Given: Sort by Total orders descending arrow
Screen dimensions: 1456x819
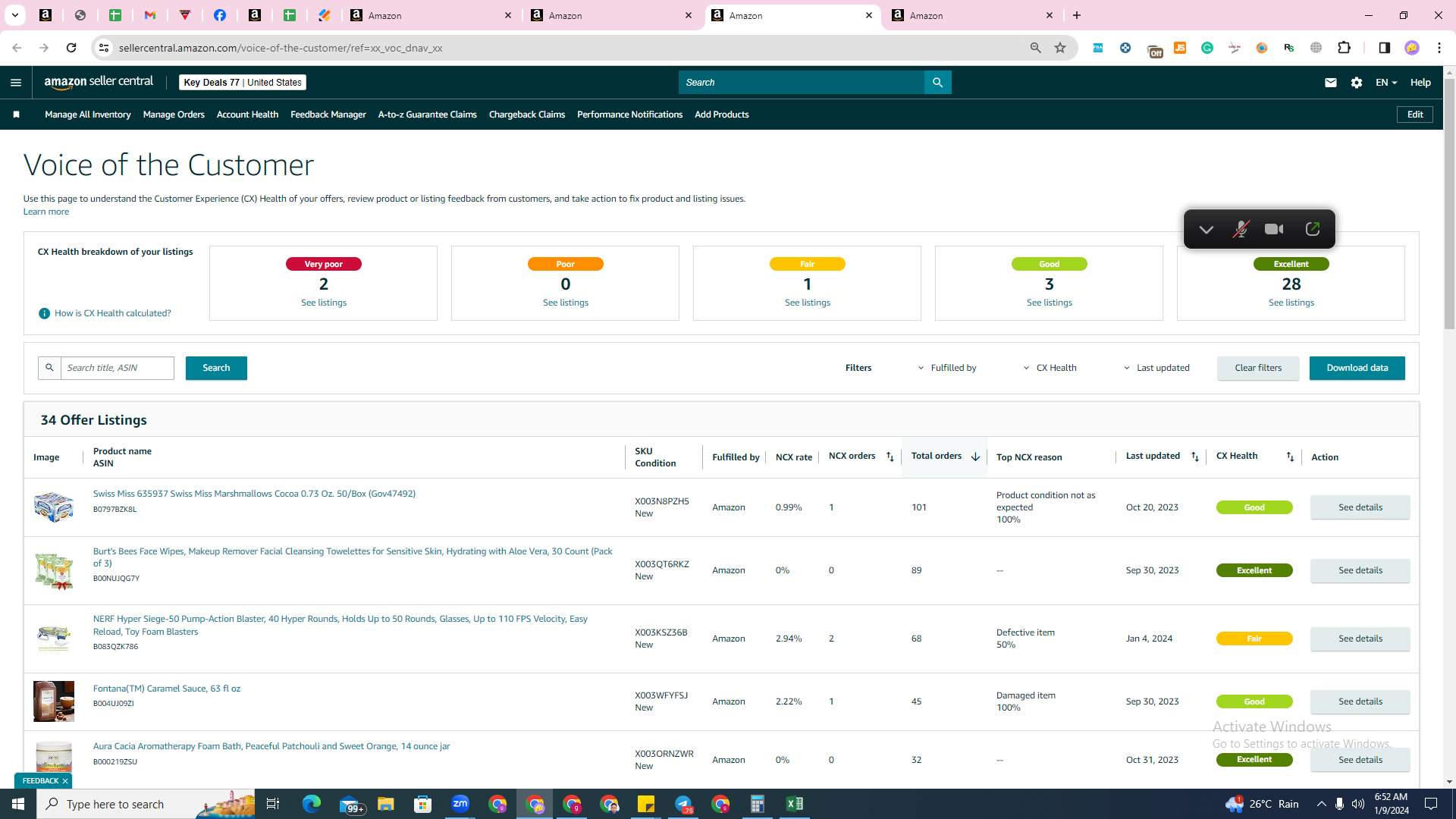Looking at the screenshot, I should 975,457.
